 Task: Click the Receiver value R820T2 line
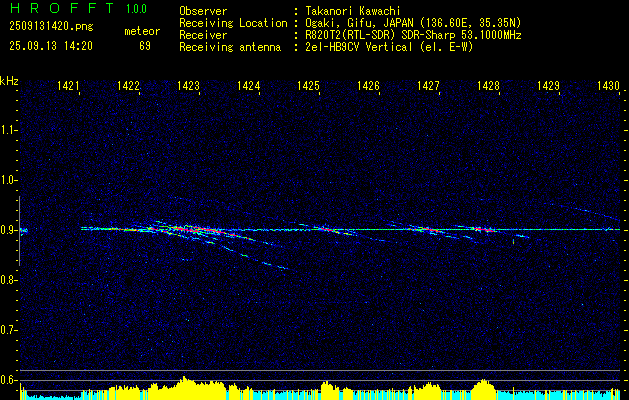point(414,35)
